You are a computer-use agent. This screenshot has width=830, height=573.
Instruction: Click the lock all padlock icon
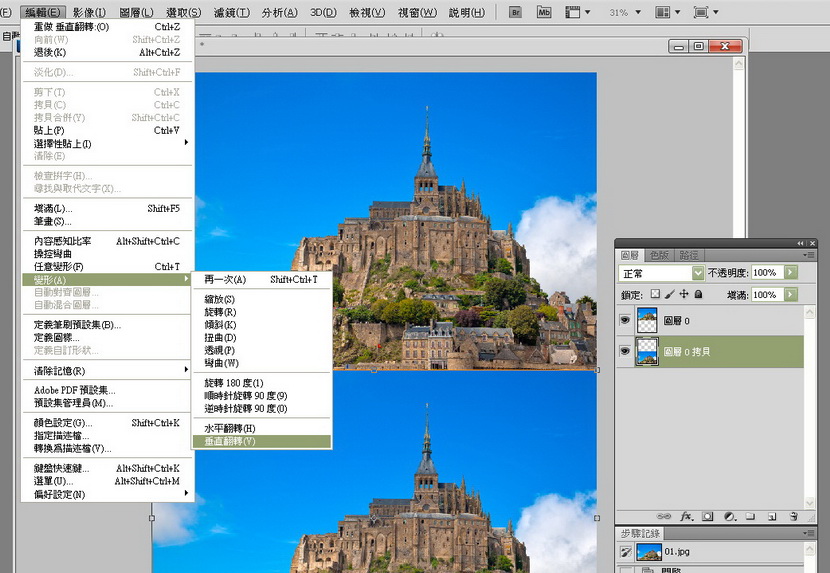coord(698,294)
